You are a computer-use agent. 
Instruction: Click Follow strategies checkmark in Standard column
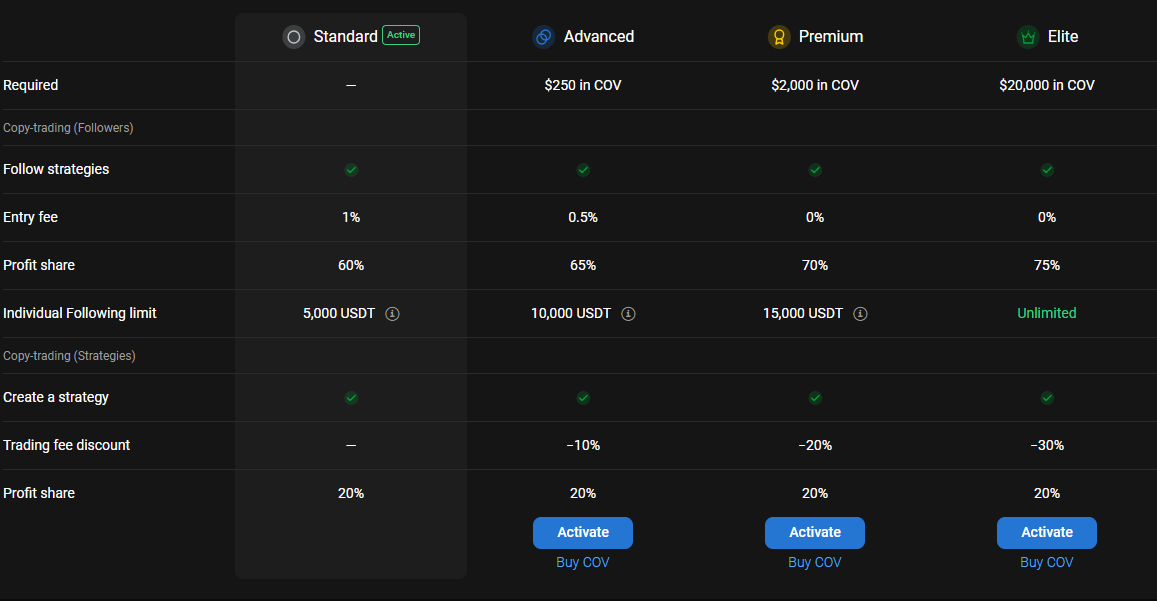[351, 170]
